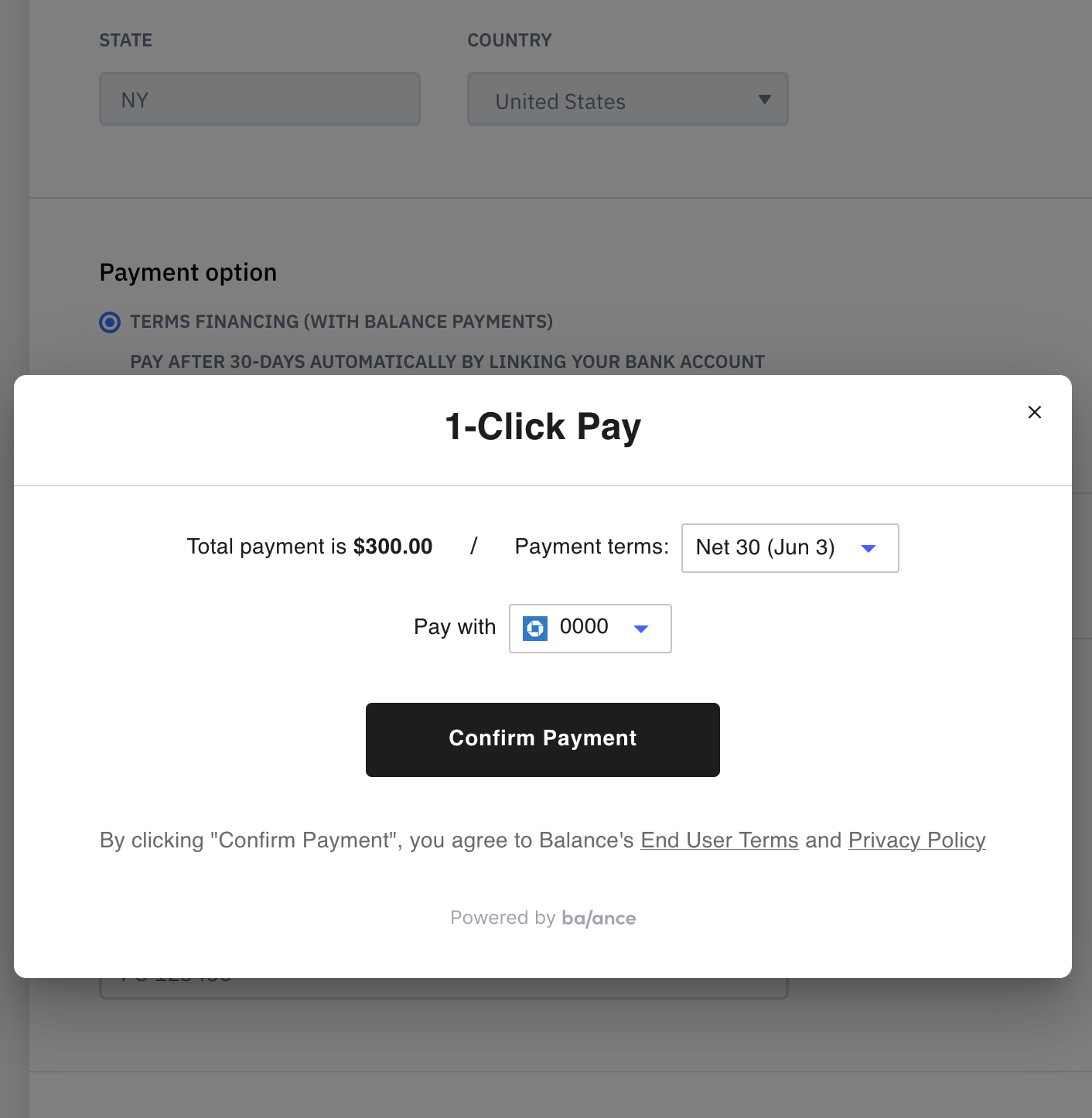Screen dimensions: 1092x1118
Task: Close the 1-Click Pay dialog
Action: coord(1034,412)
